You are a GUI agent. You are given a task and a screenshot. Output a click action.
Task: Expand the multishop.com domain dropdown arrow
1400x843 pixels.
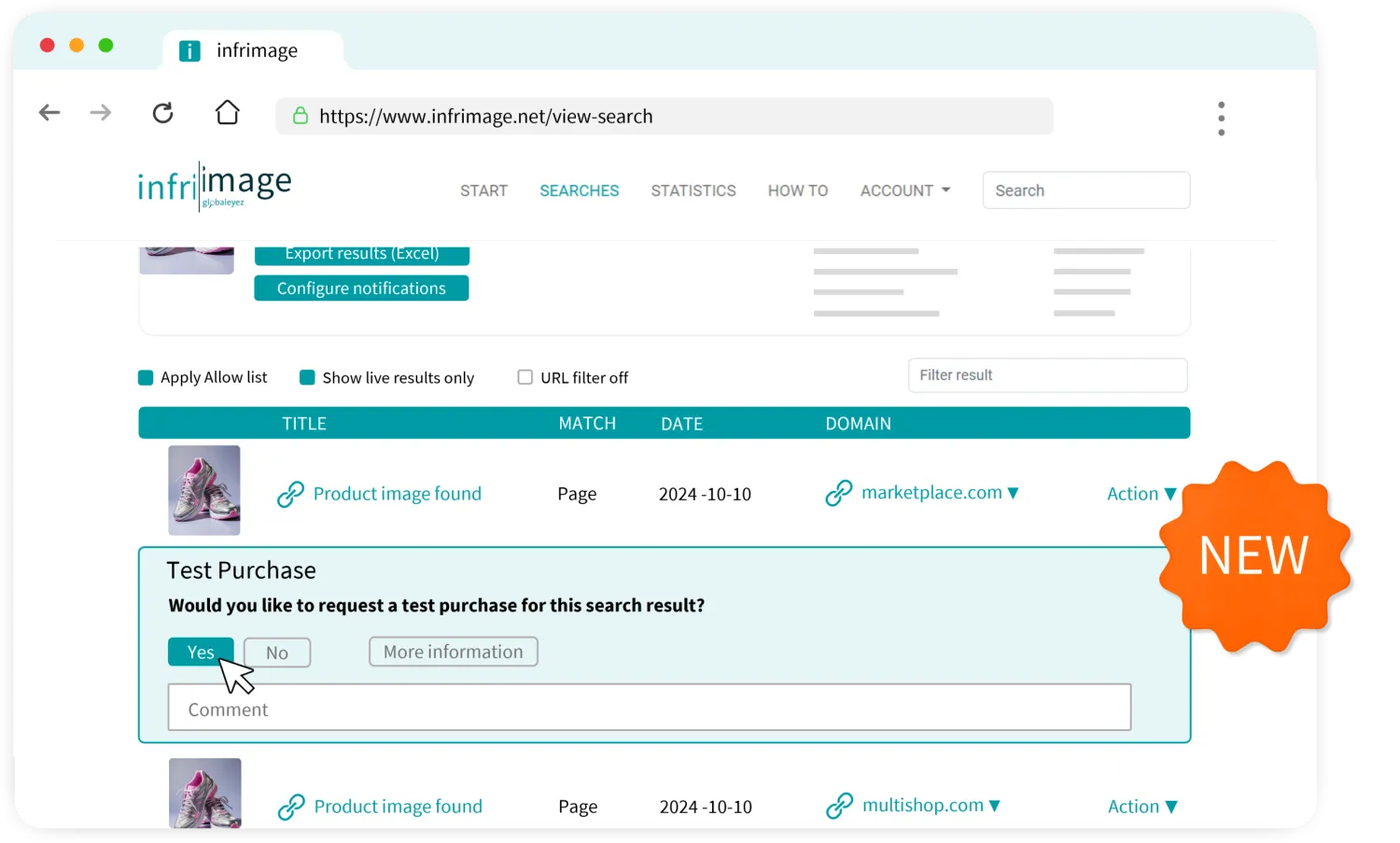pyautogui.click(x=995, y=805)
